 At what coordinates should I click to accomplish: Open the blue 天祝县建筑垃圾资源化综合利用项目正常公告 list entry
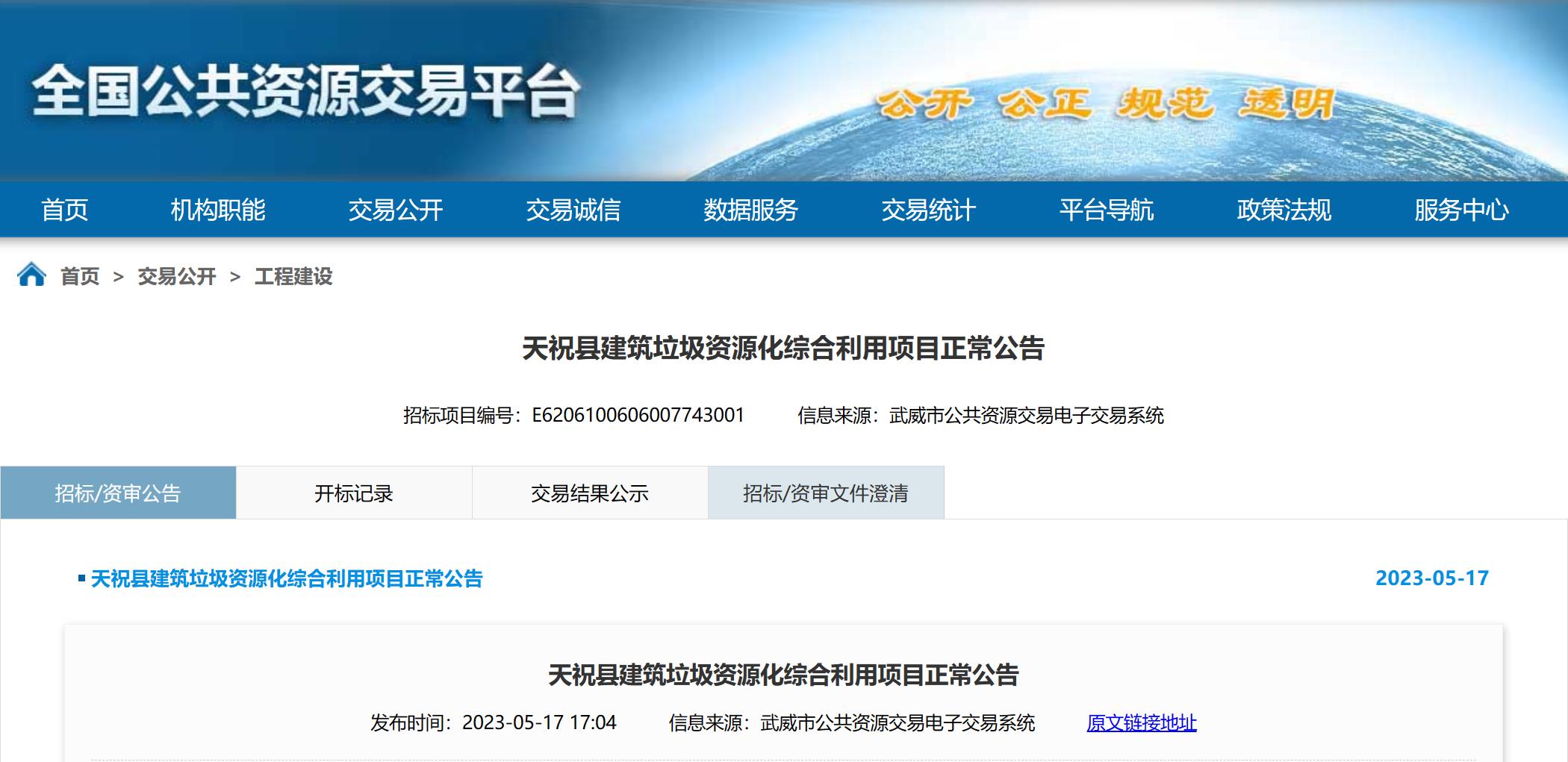pos(287,578)
